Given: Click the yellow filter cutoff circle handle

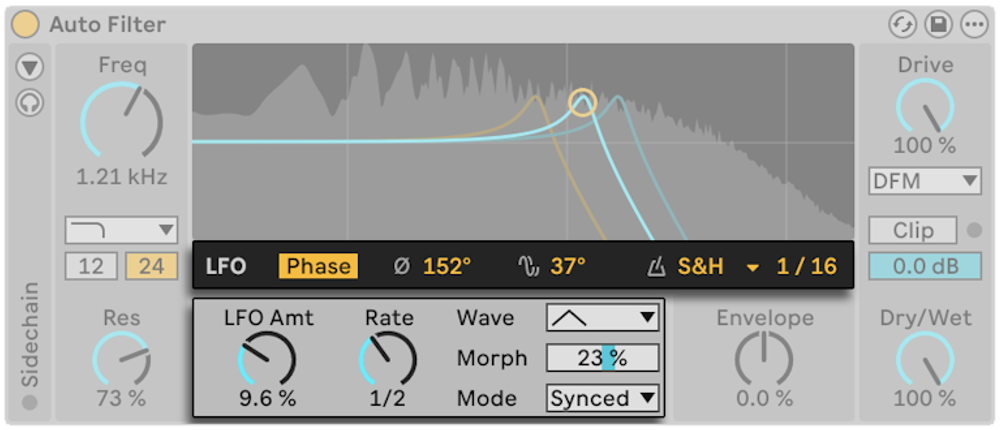Looking at the screenshot, I should 582,103.
